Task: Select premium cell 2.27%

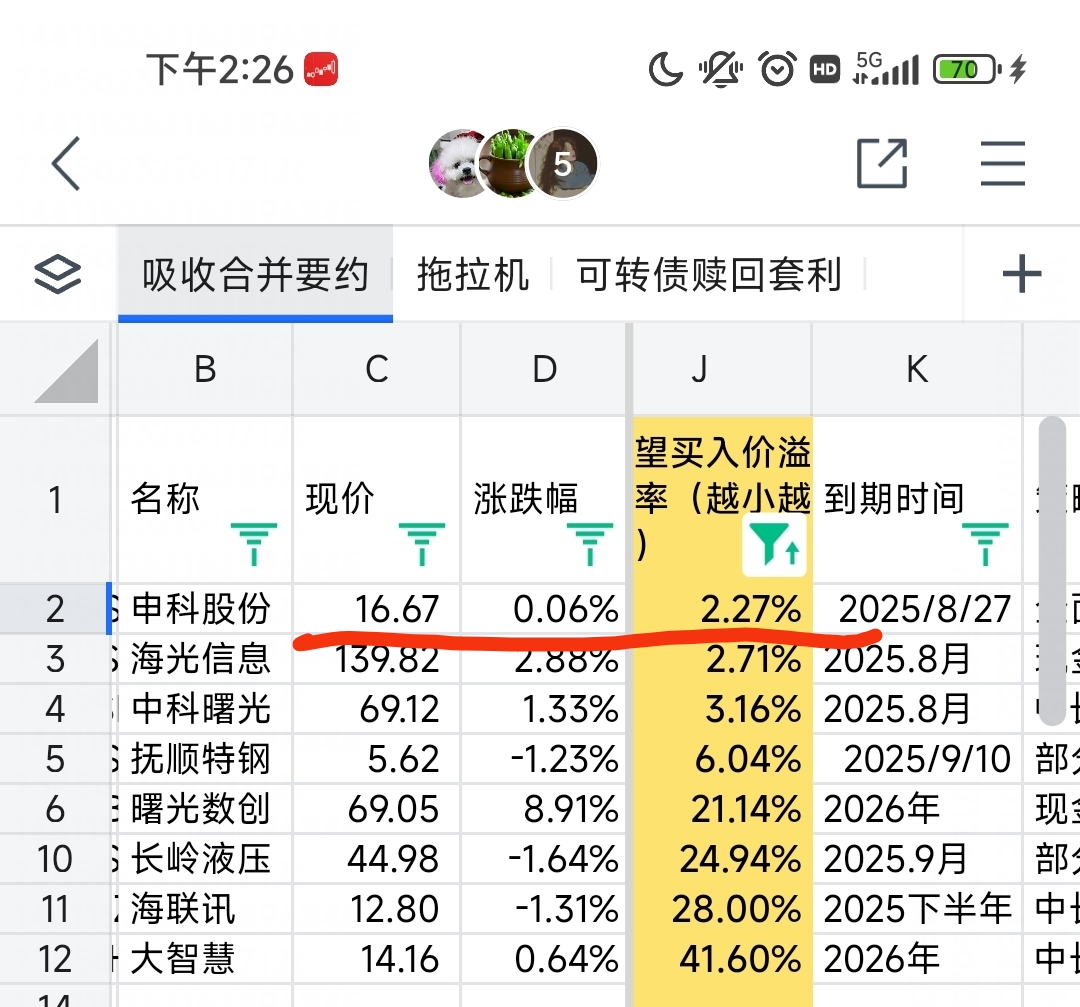Action: click(x=723, y=609)
